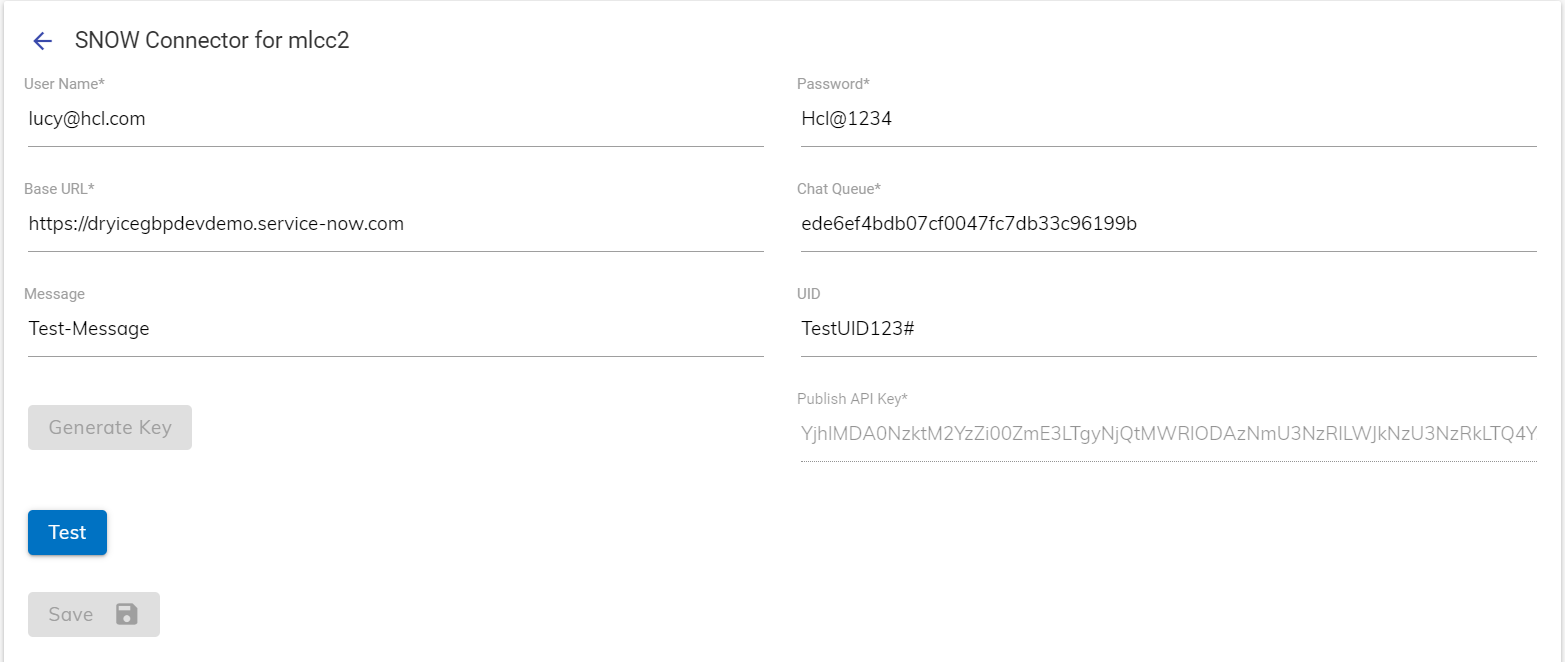This screenshot has width=1565, height=662.
Task: Click the floppy disk save icon
Action: (125, 614)
